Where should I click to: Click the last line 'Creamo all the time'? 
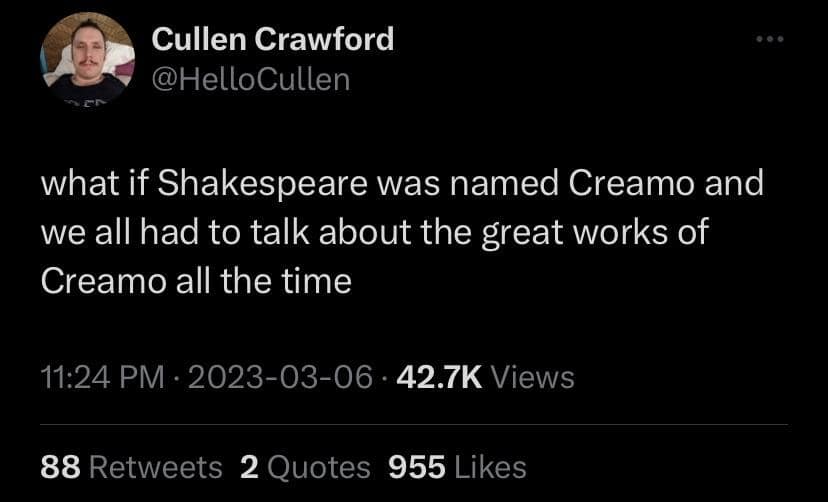[x=196, y=281]
